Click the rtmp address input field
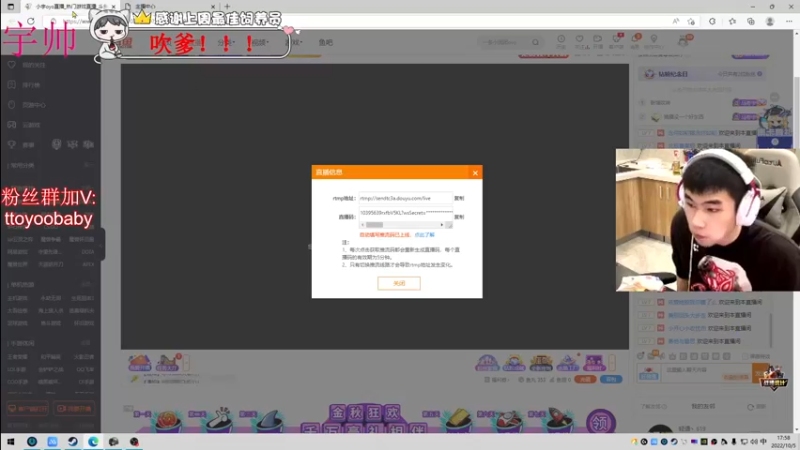This screenshot has height=450, width=800. click(406, 198)
